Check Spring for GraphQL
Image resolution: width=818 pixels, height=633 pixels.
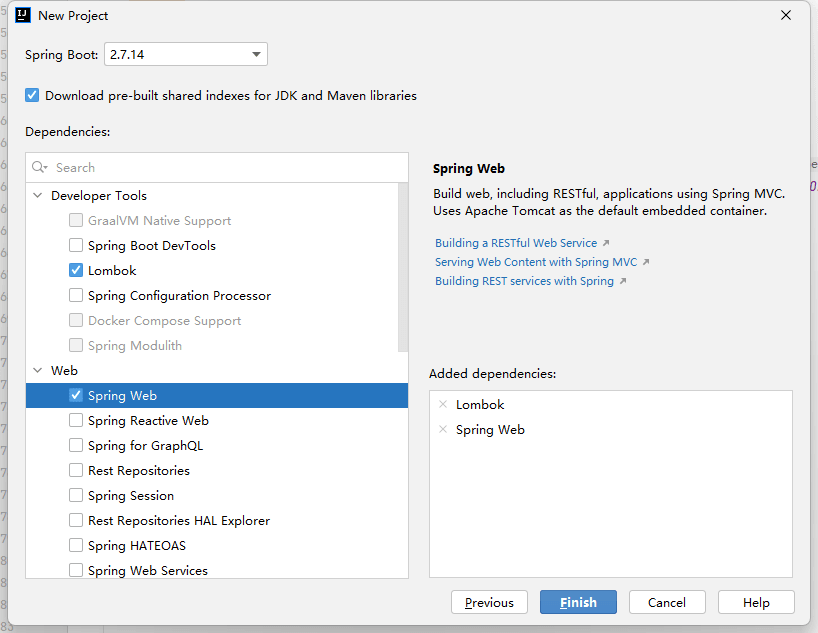(76, 446)
